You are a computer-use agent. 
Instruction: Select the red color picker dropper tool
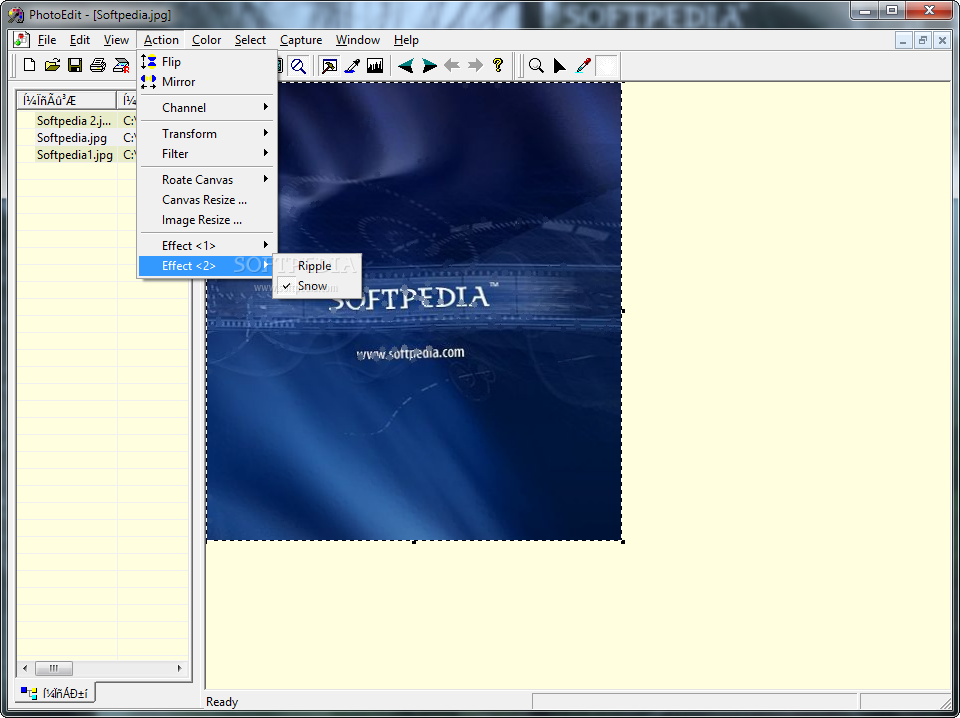click(x=583, y=65)
